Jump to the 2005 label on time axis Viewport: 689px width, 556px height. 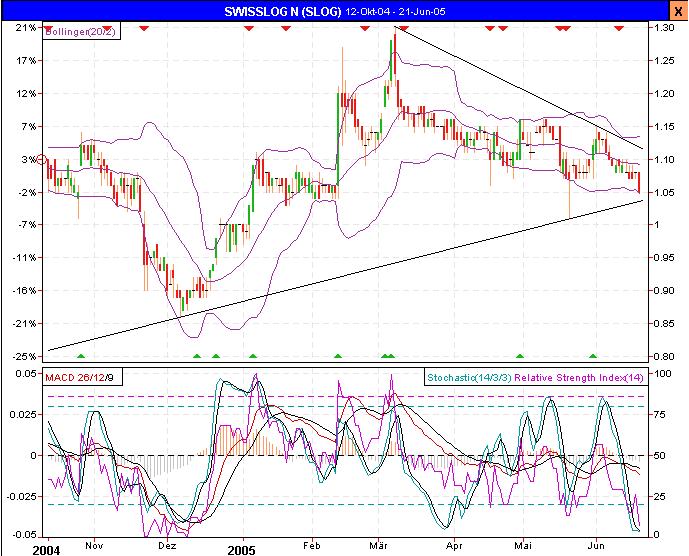(242, 549)
